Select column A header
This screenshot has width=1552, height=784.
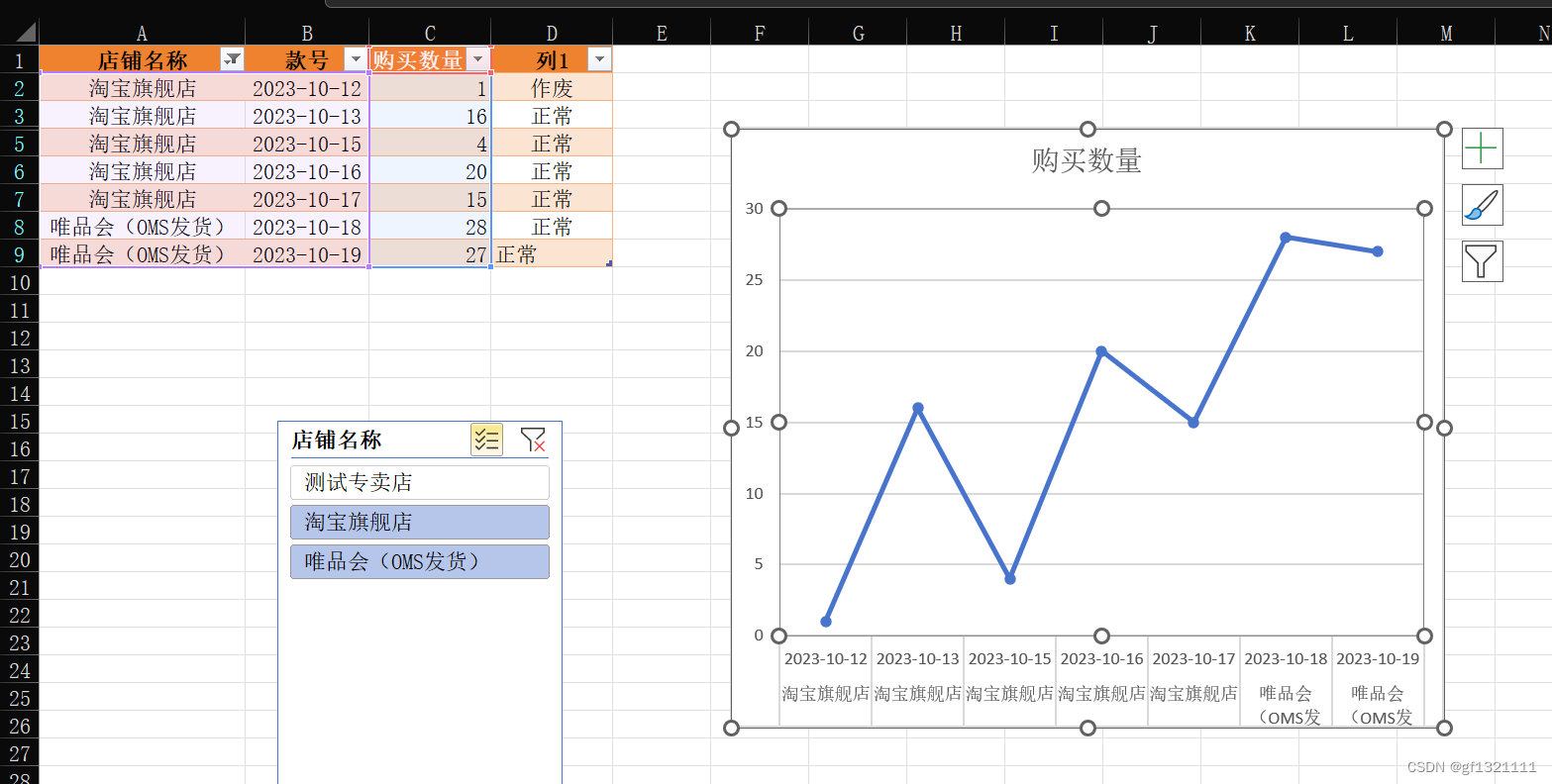coord(142,34)
